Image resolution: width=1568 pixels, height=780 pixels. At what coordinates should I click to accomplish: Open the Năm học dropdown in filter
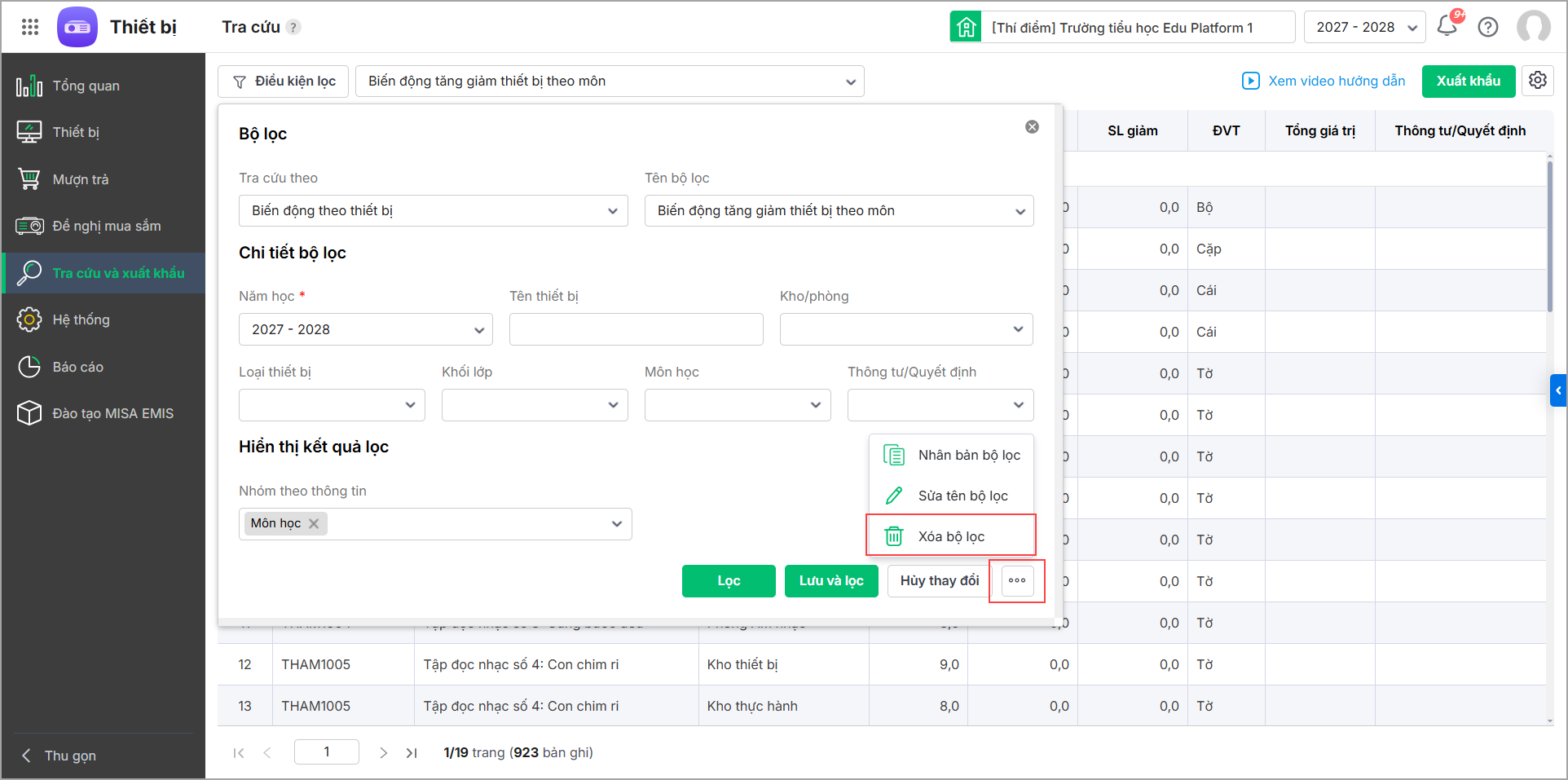coord(365,329)
